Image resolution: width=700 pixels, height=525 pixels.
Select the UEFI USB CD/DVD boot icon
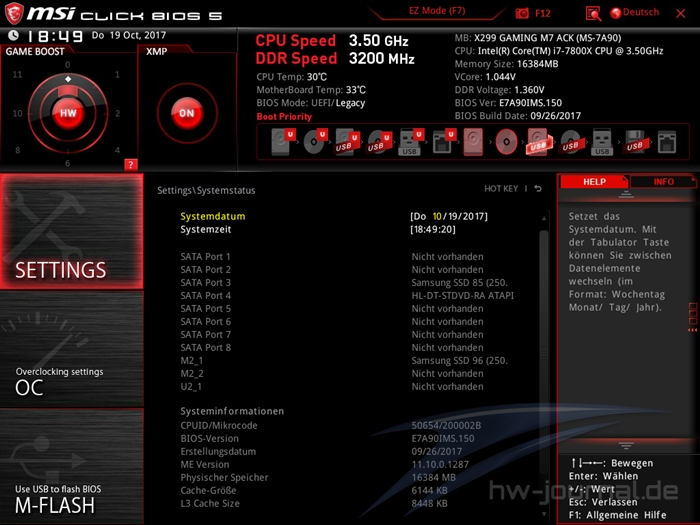tap(379, 142)
